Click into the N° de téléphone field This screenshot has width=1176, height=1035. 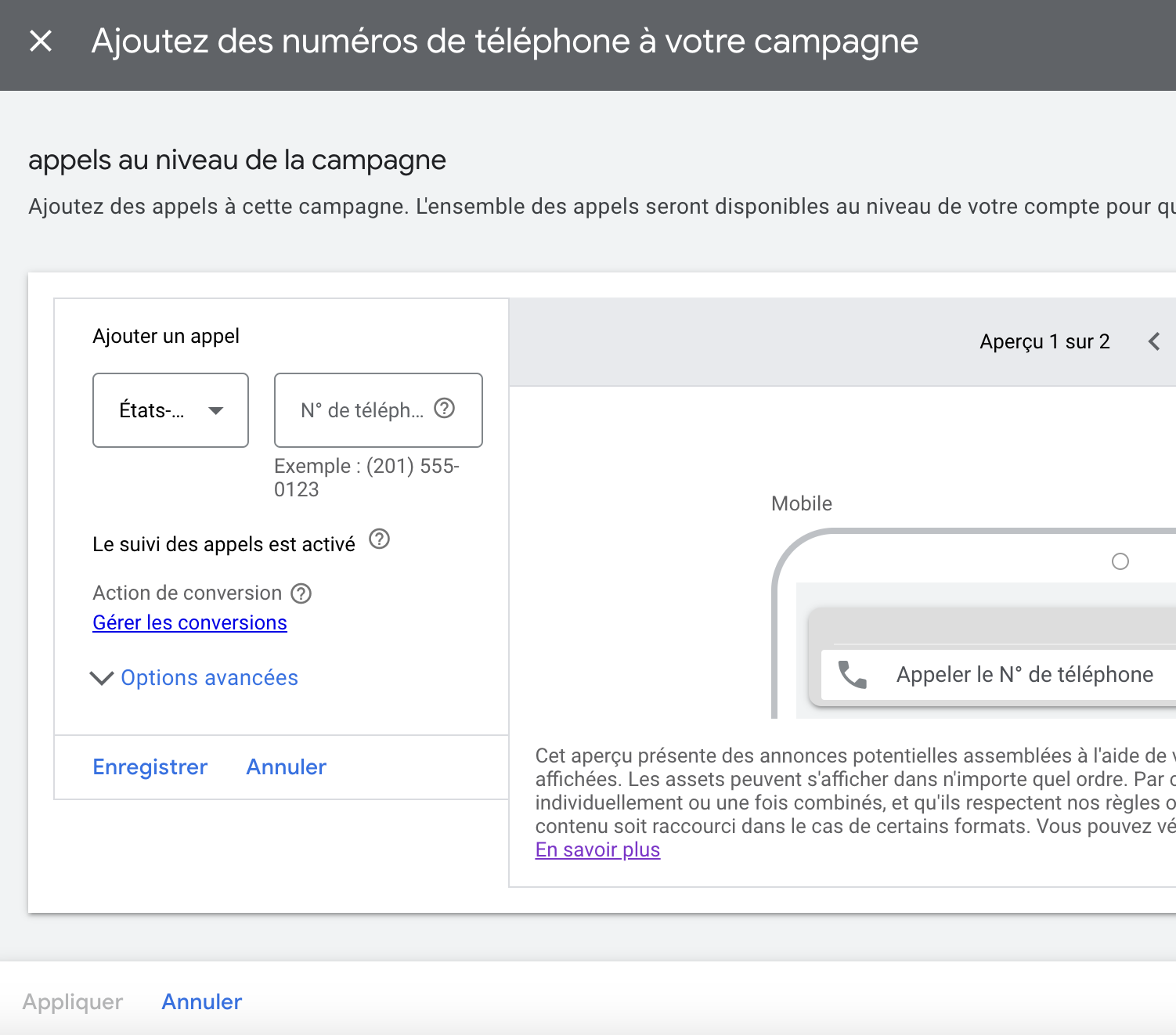click(x=360, y=410)
